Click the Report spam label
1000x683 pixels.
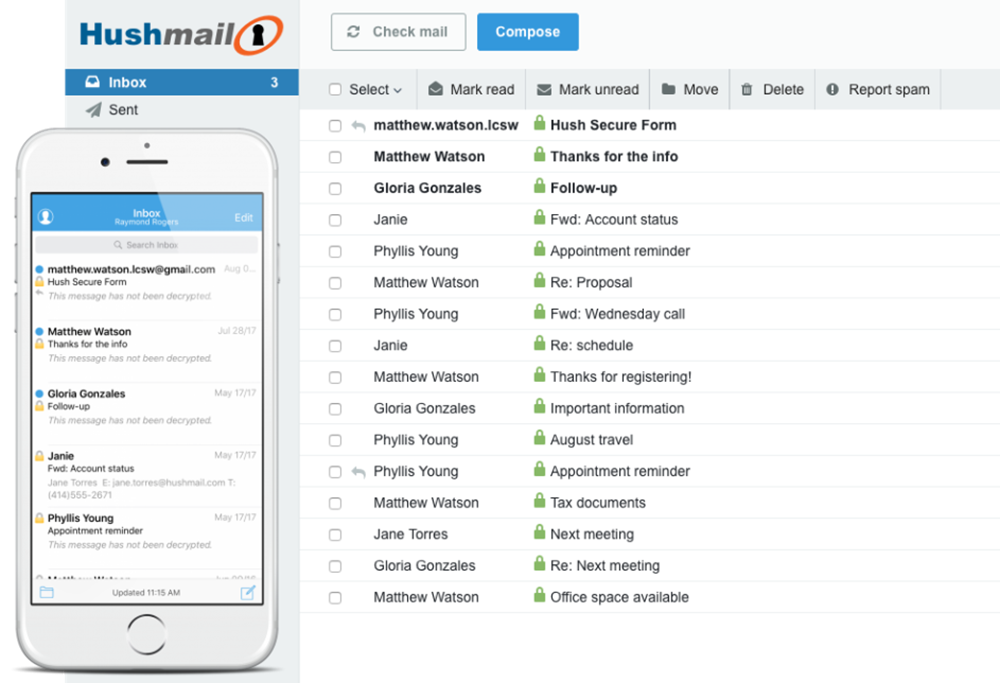(889, 89)
